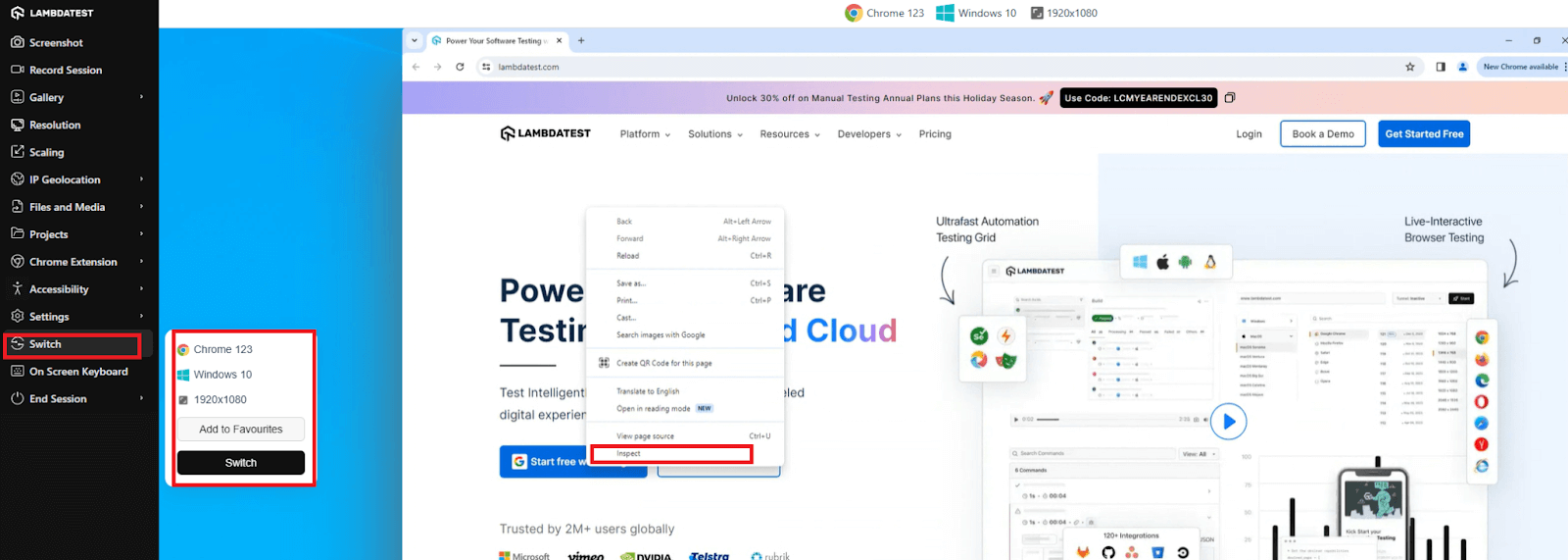Choose Save as from the context menu
Image resolution: width=1568 pixels, height=560 pixels.
(x=685, y=283)
